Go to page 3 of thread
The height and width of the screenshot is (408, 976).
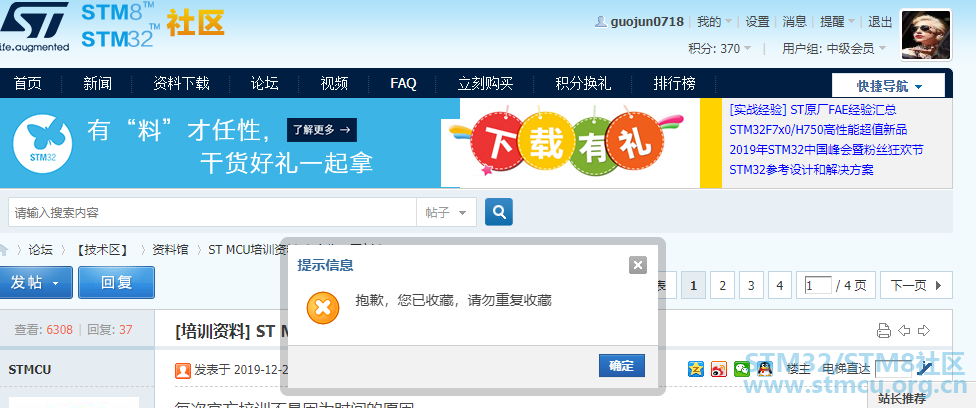[751, 286]
